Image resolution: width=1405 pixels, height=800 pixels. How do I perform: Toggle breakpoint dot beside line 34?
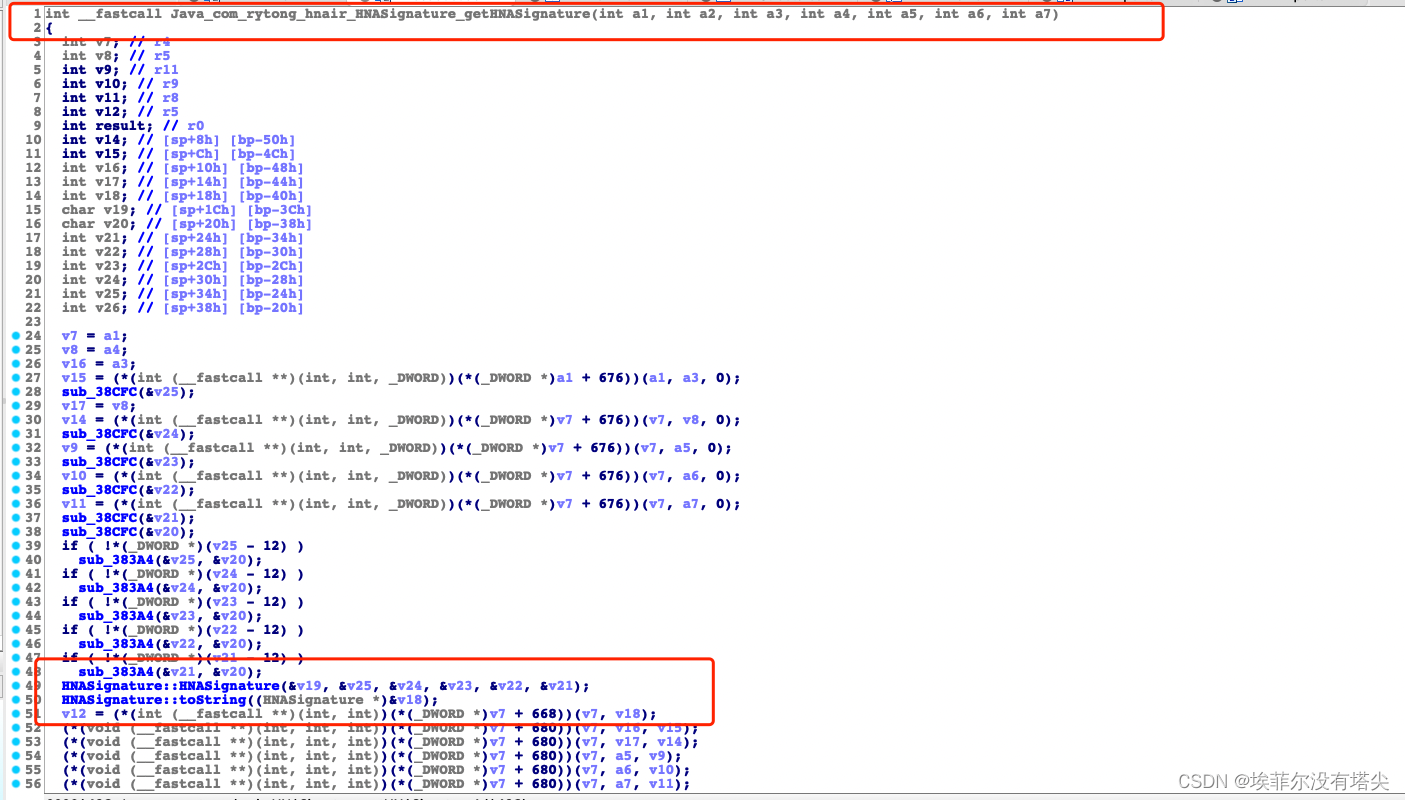click(x=15, y=476)
